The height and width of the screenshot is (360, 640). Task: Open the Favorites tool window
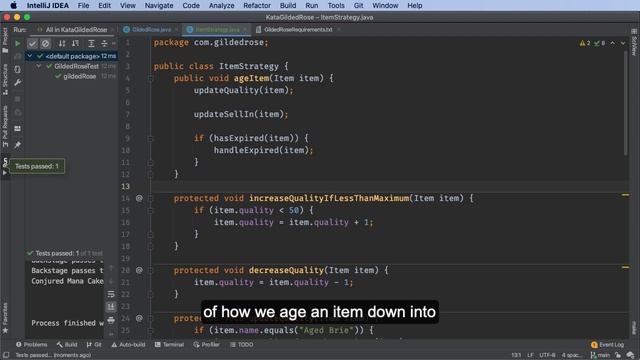(5, 318)
